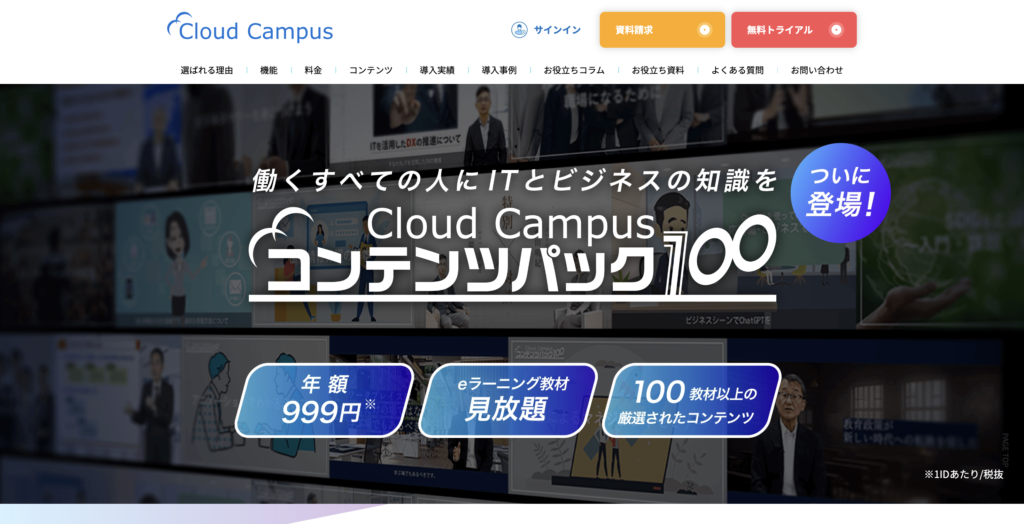Click the red 無料トライアル button
The width and height of the screenshot is (1024, 524).
tap(794, 30)
